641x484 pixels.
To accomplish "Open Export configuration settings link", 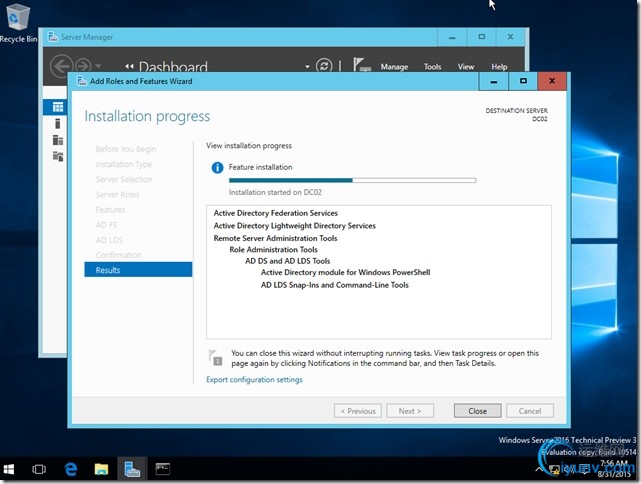I will tap(254, 380).
